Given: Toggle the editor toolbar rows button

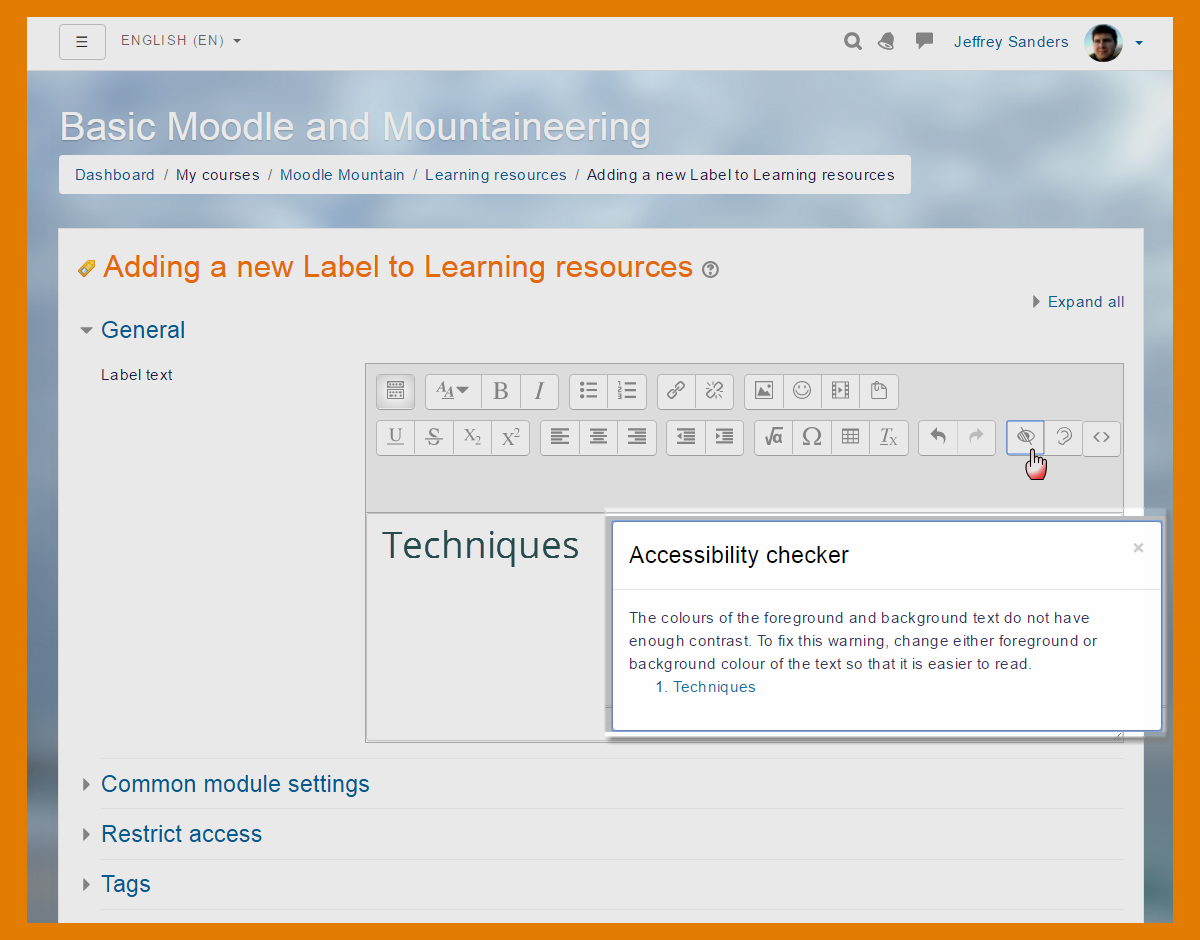Looking at the screenshot, I should [x=395, y=391].
